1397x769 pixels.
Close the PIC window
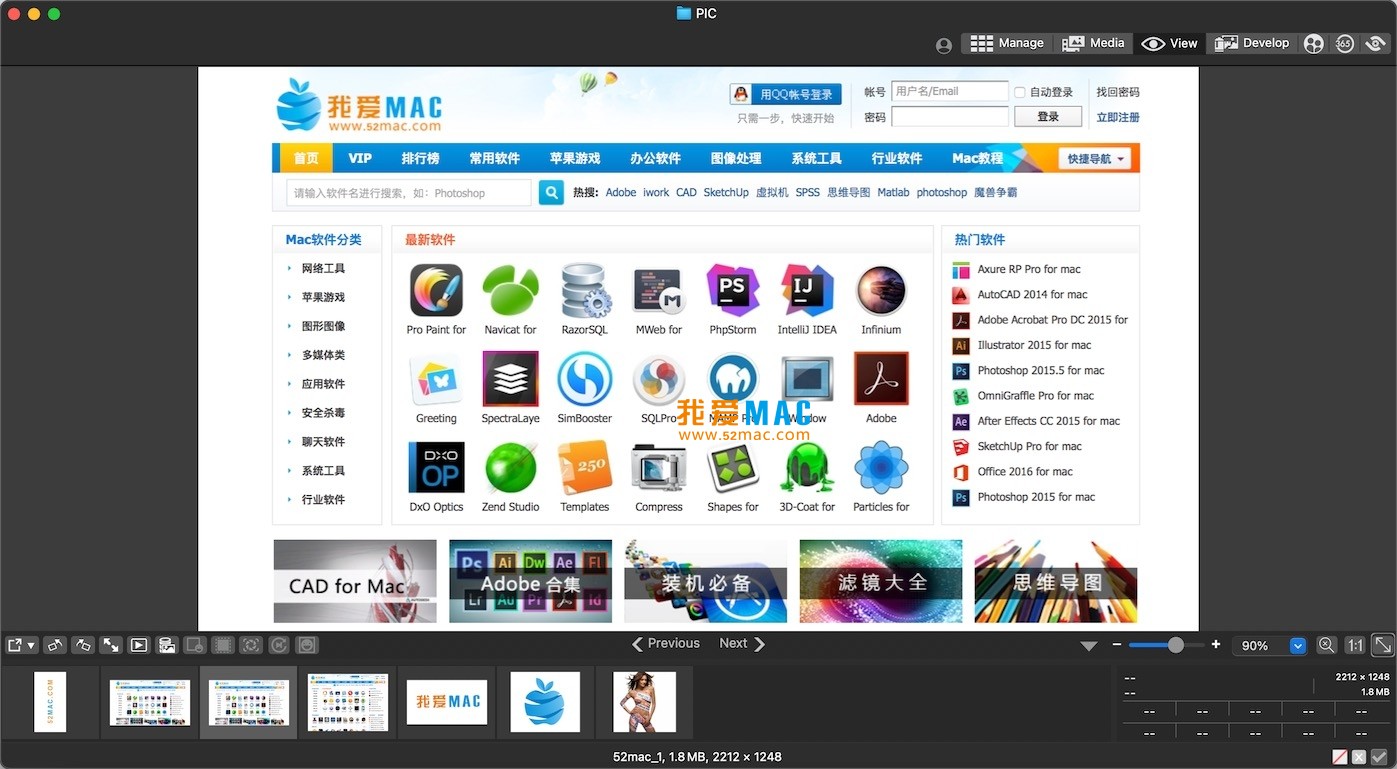[14, 14]
